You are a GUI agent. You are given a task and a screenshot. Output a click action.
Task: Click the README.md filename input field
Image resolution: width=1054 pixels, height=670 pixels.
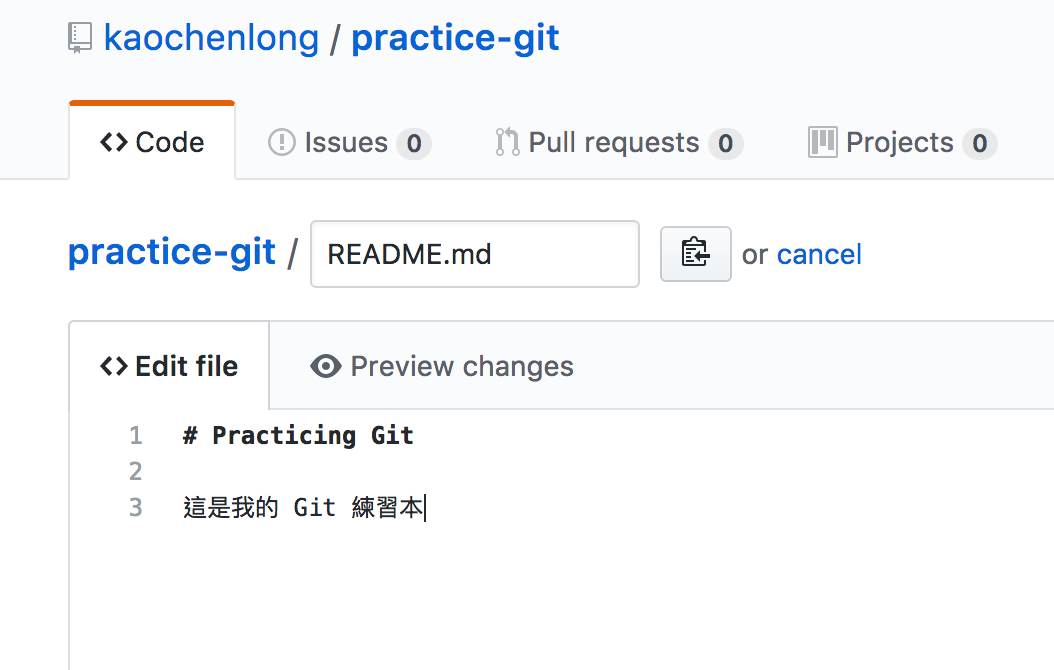(x=474, y=254)
